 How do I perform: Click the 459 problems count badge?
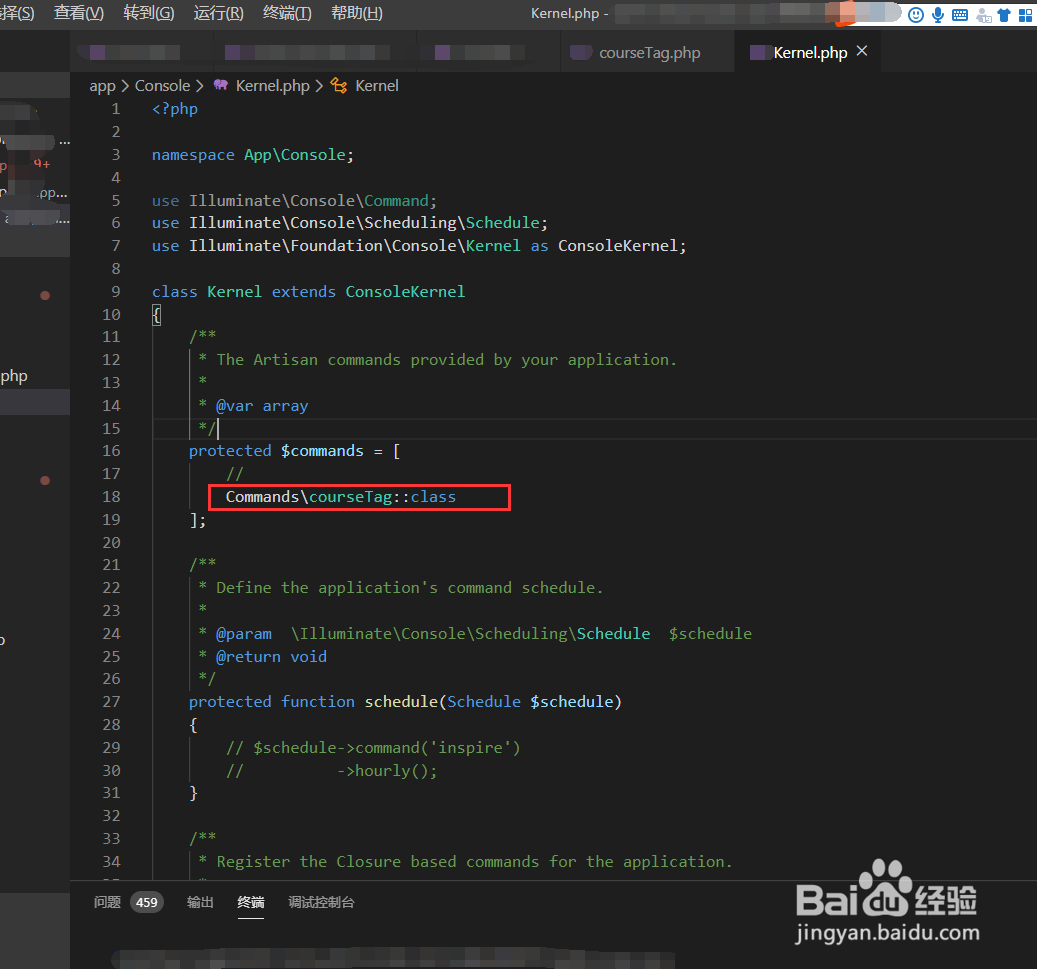click(x=147, y=902)
